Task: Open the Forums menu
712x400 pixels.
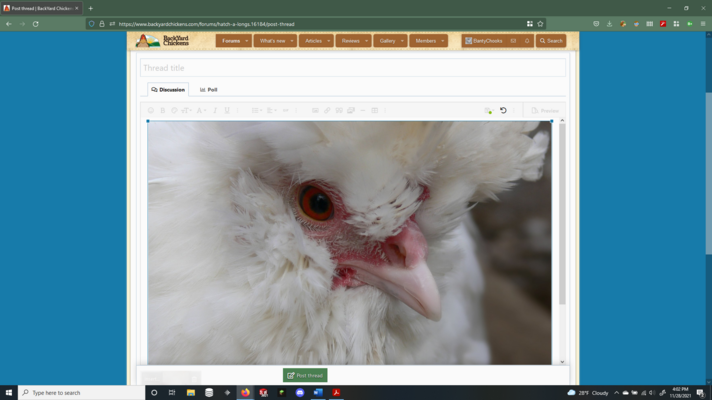Action: [231, 41]
